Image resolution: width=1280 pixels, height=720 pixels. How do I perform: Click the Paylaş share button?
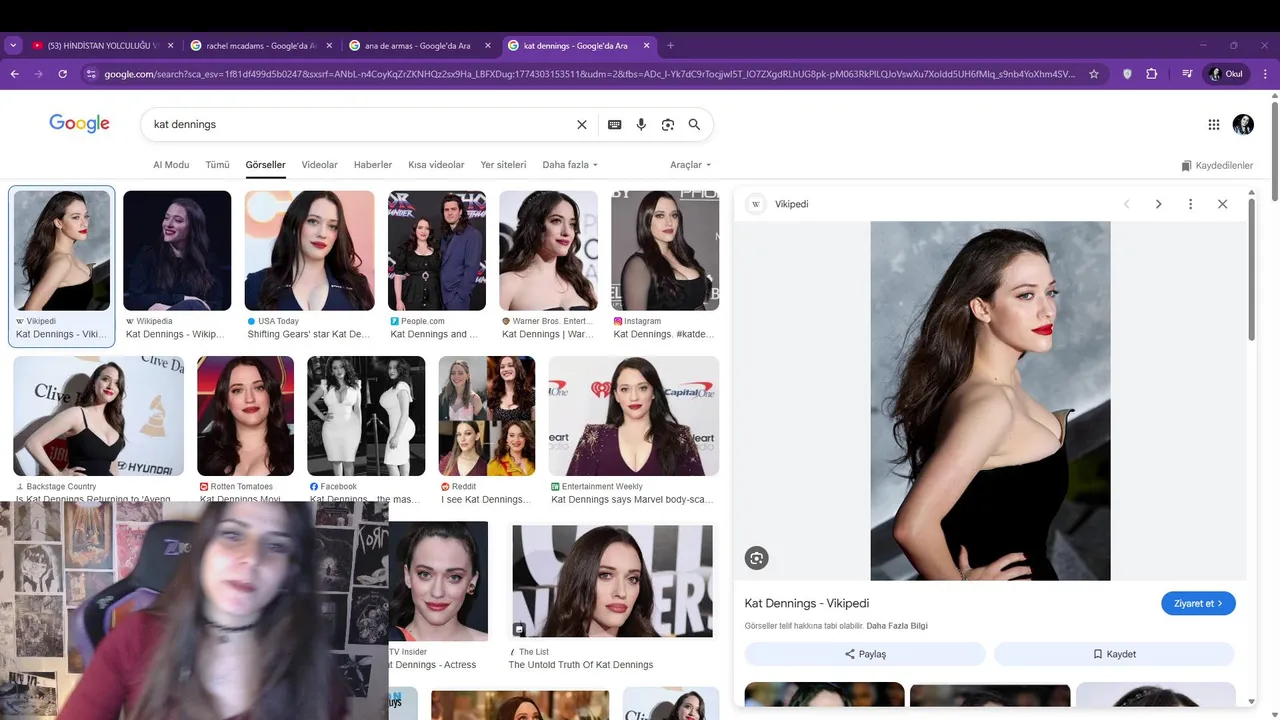tap(865, 654)
